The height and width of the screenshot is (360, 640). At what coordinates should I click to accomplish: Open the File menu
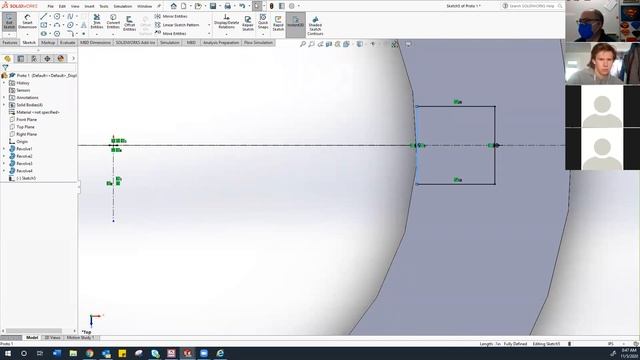[x=51, y=6]
